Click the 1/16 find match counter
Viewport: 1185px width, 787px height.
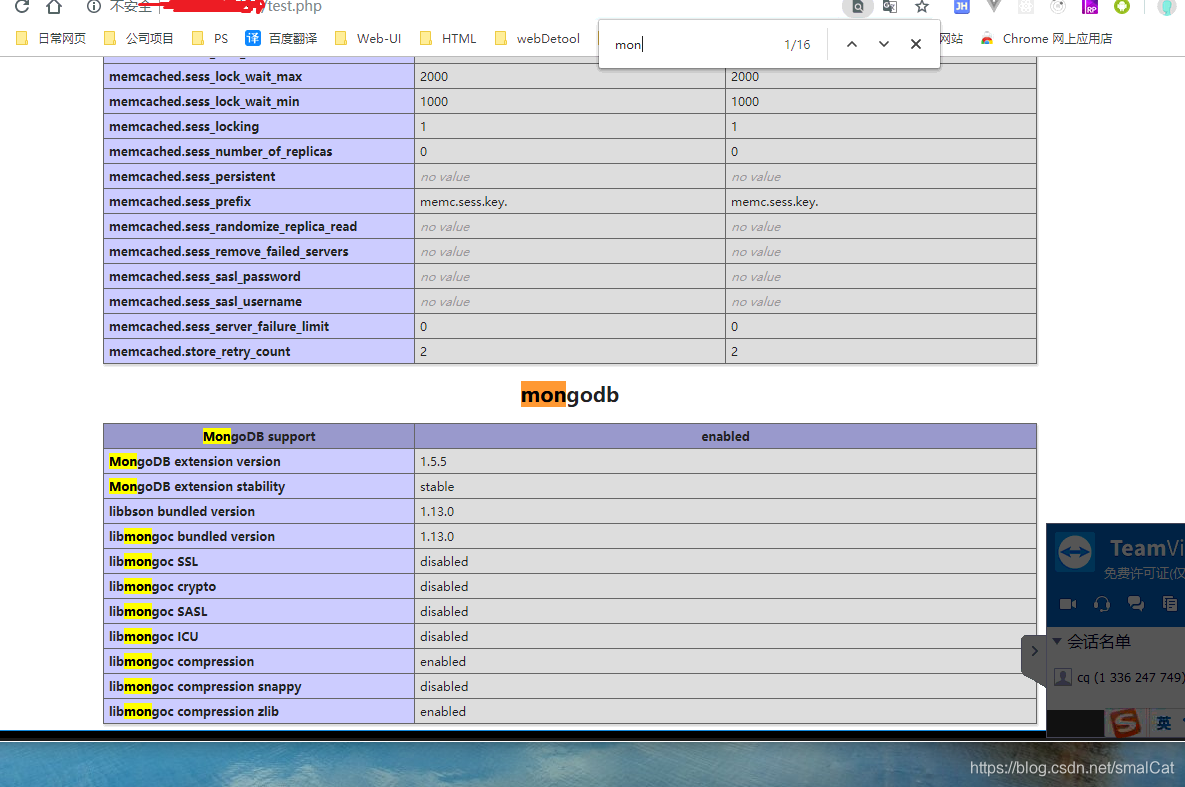click(797, 45)
